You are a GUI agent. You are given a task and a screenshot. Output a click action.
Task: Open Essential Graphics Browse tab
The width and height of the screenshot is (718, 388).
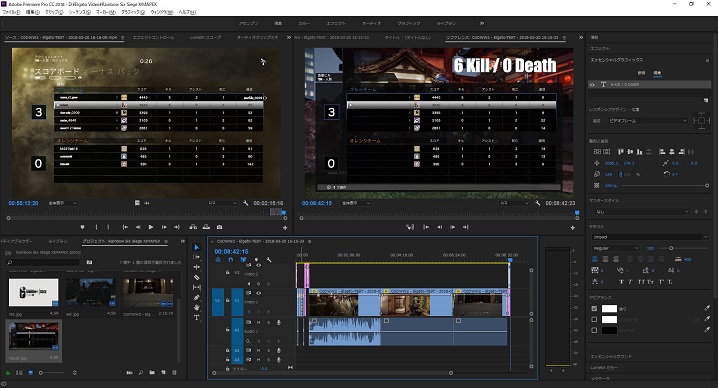pos(641,73)
